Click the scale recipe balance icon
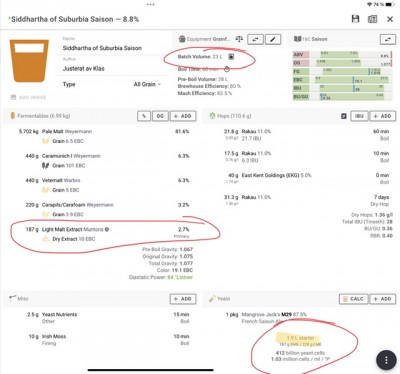The height and width of the screenshot is (374, 400). point(239,39)
